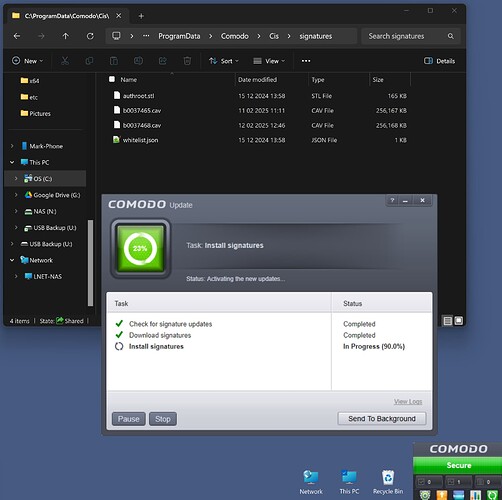
Task: Click the Copy icon in Explorer toolbar
Action: tap(89, 61)
